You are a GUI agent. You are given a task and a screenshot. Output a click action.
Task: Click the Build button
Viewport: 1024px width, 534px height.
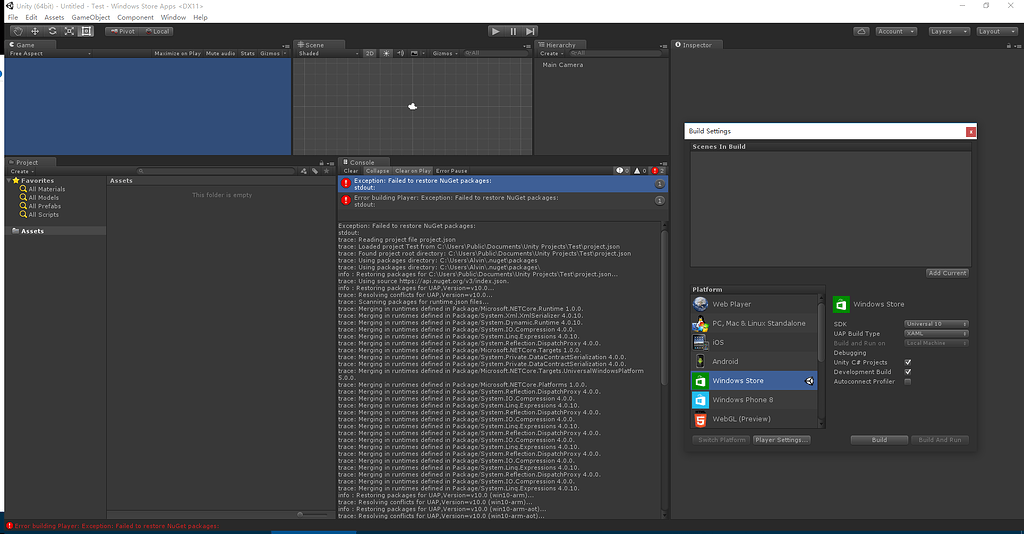coord(879,440)
